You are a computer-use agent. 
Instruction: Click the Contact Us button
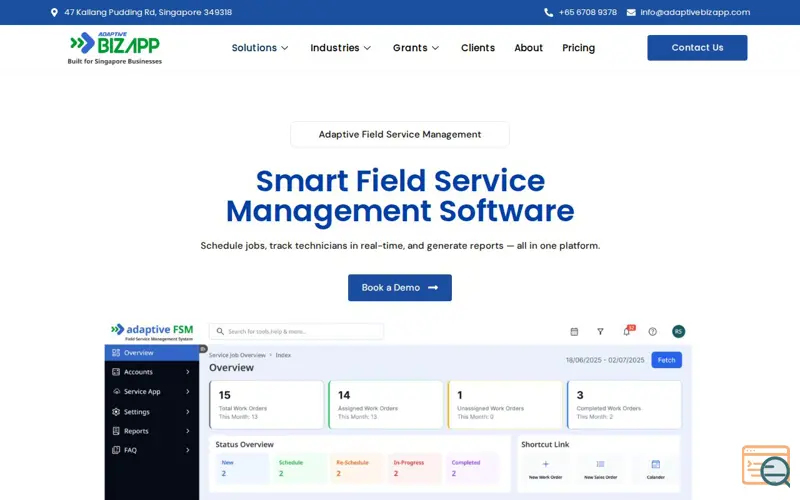click(x=697, y=47)
